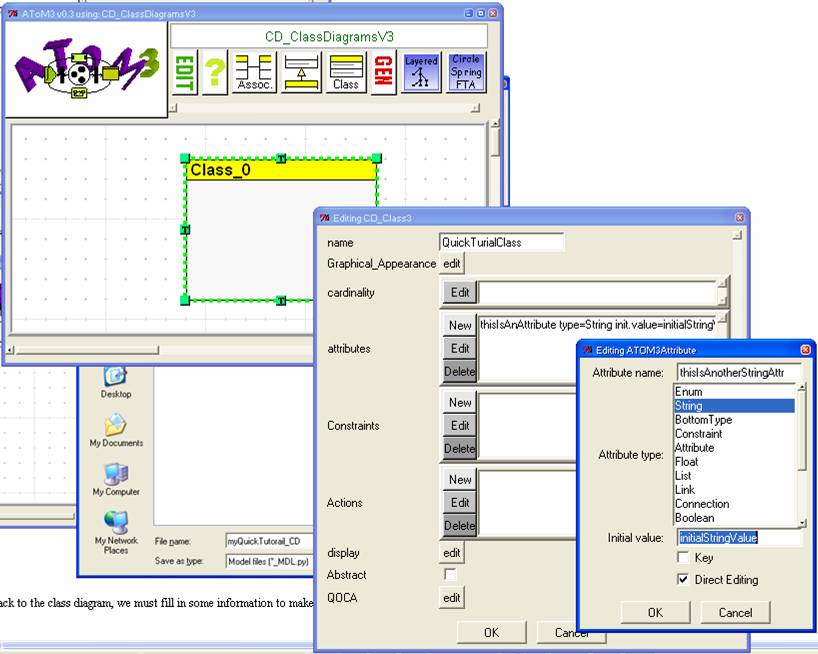
Task: Click Cancel in Editing ATOM3Attribute dialog
Action: 735,612
